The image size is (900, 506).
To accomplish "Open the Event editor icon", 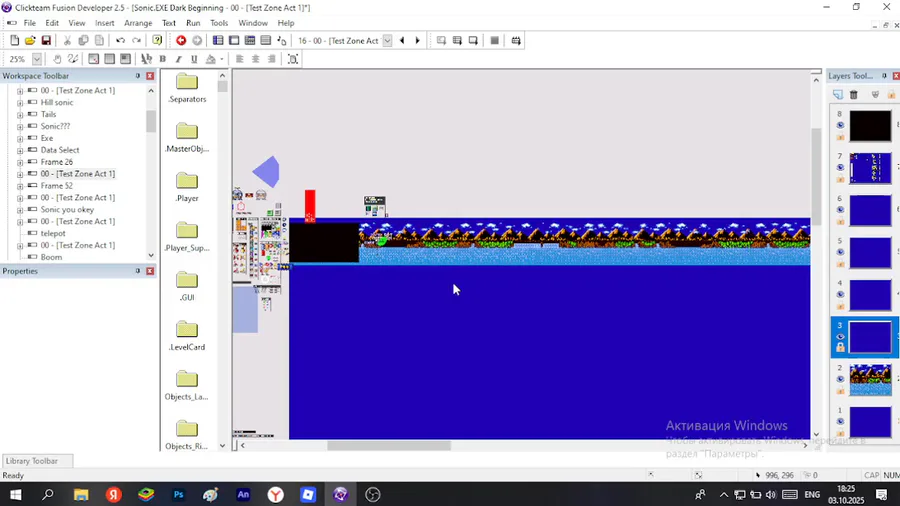I will click(250, 41).
